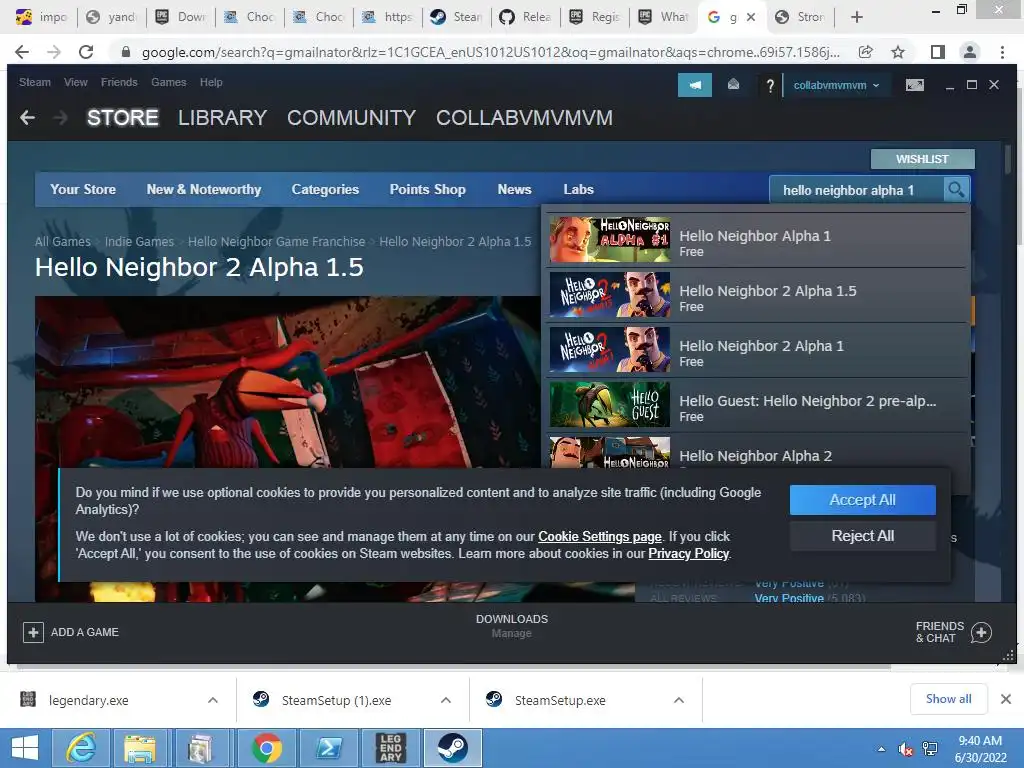Screen dimensions: 1024x768
Task: Click the store search input field
Action: [x=857, y=190]
